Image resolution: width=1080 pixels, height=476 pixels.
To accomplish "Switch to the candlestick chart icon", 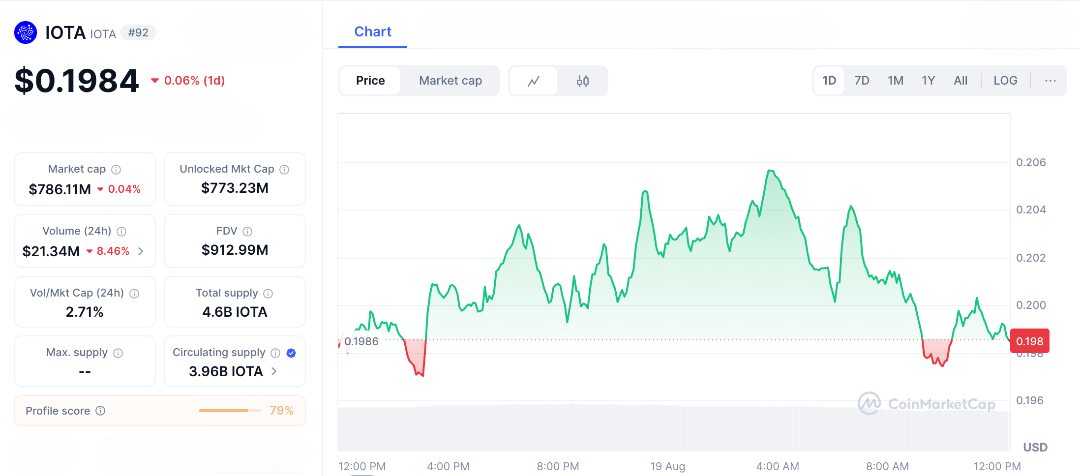I will tap(583, 81).
